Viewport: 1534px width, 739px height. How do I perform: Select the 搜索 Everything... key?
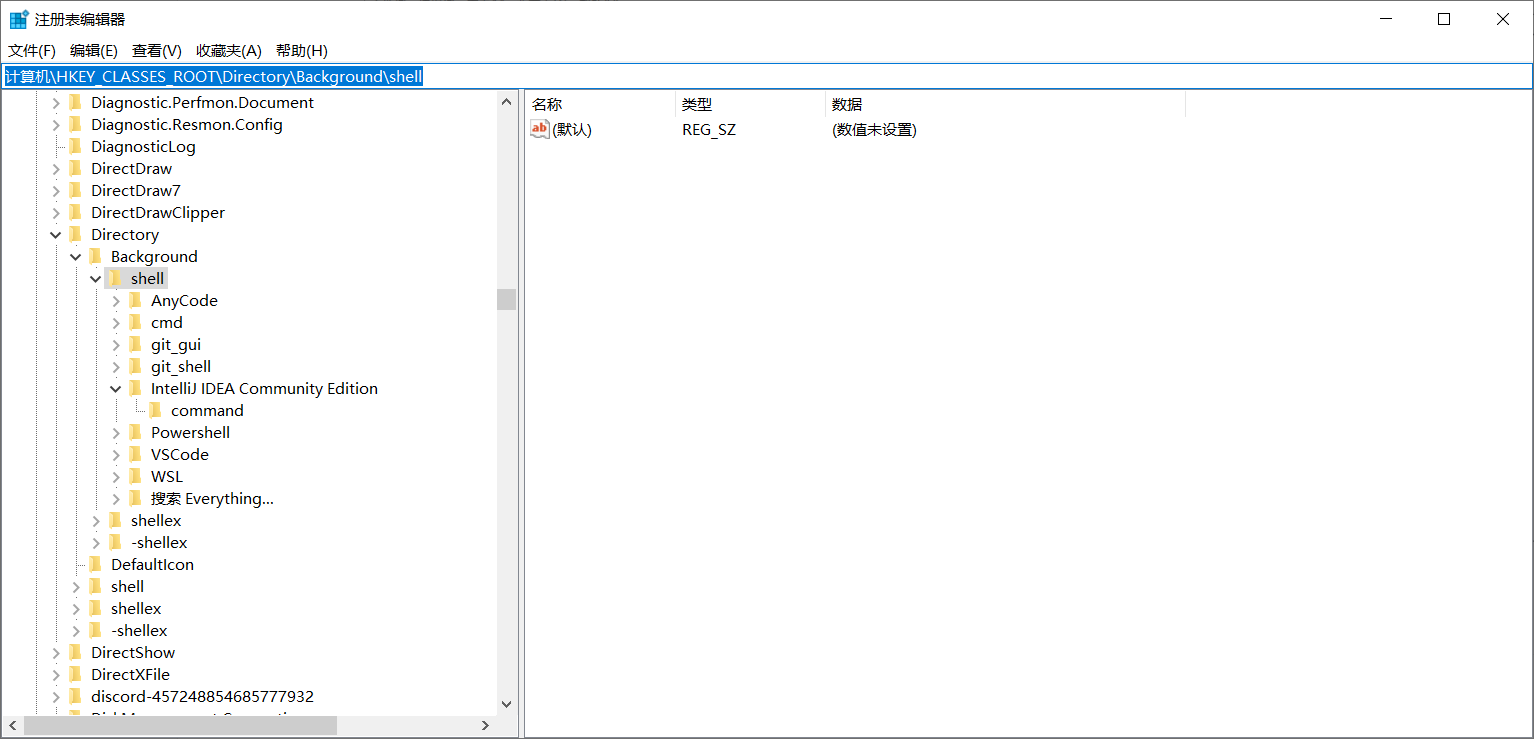pyautogui.click(x=212, y=499)
